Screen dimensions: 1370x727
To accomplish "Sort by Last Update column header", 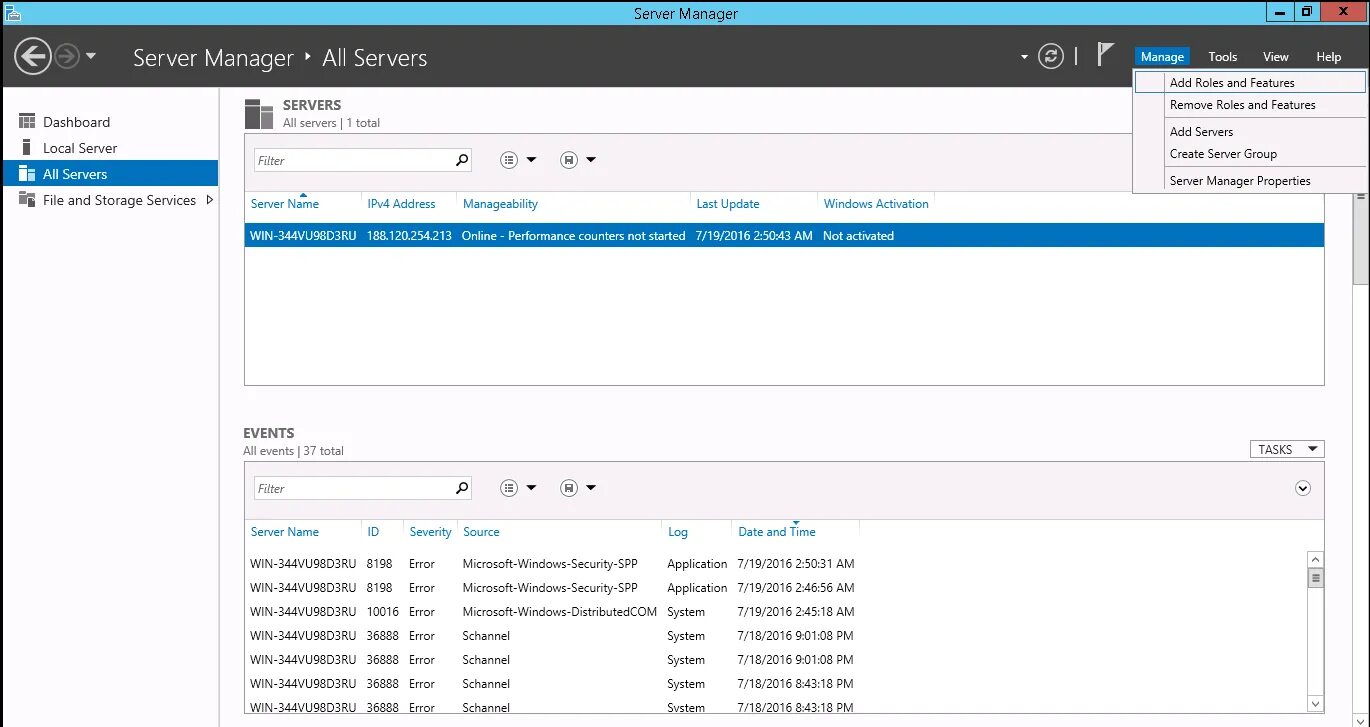I will point(728,204).
